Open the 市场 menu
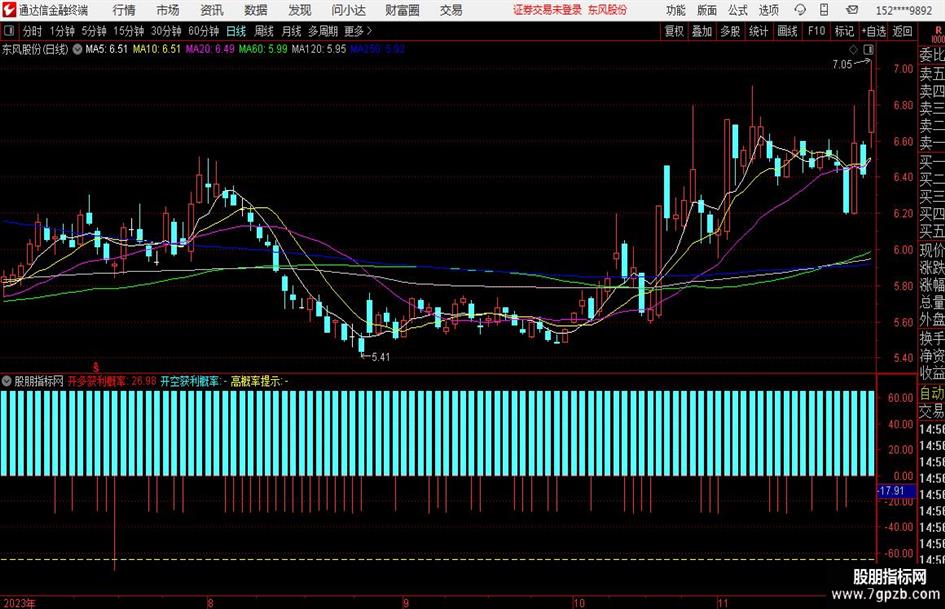 pos(168,10)
